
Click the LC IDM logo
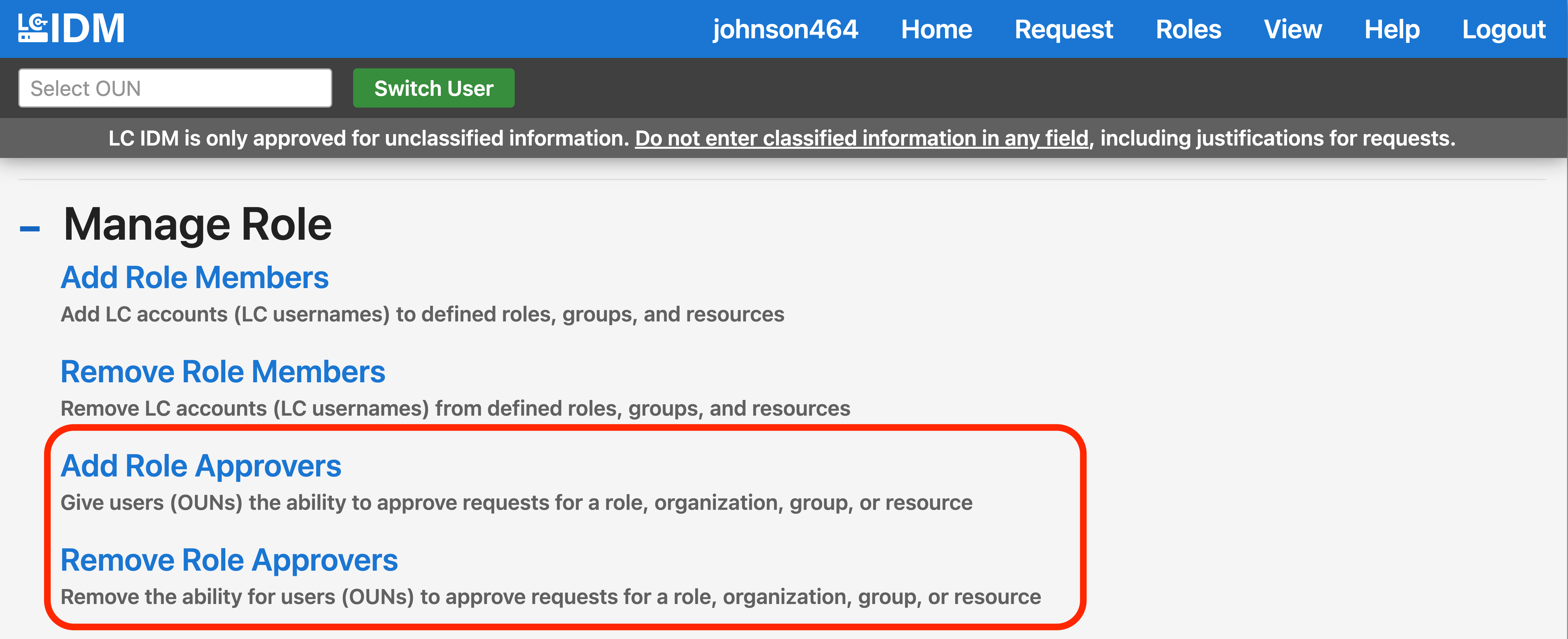(x=71, y=28)
